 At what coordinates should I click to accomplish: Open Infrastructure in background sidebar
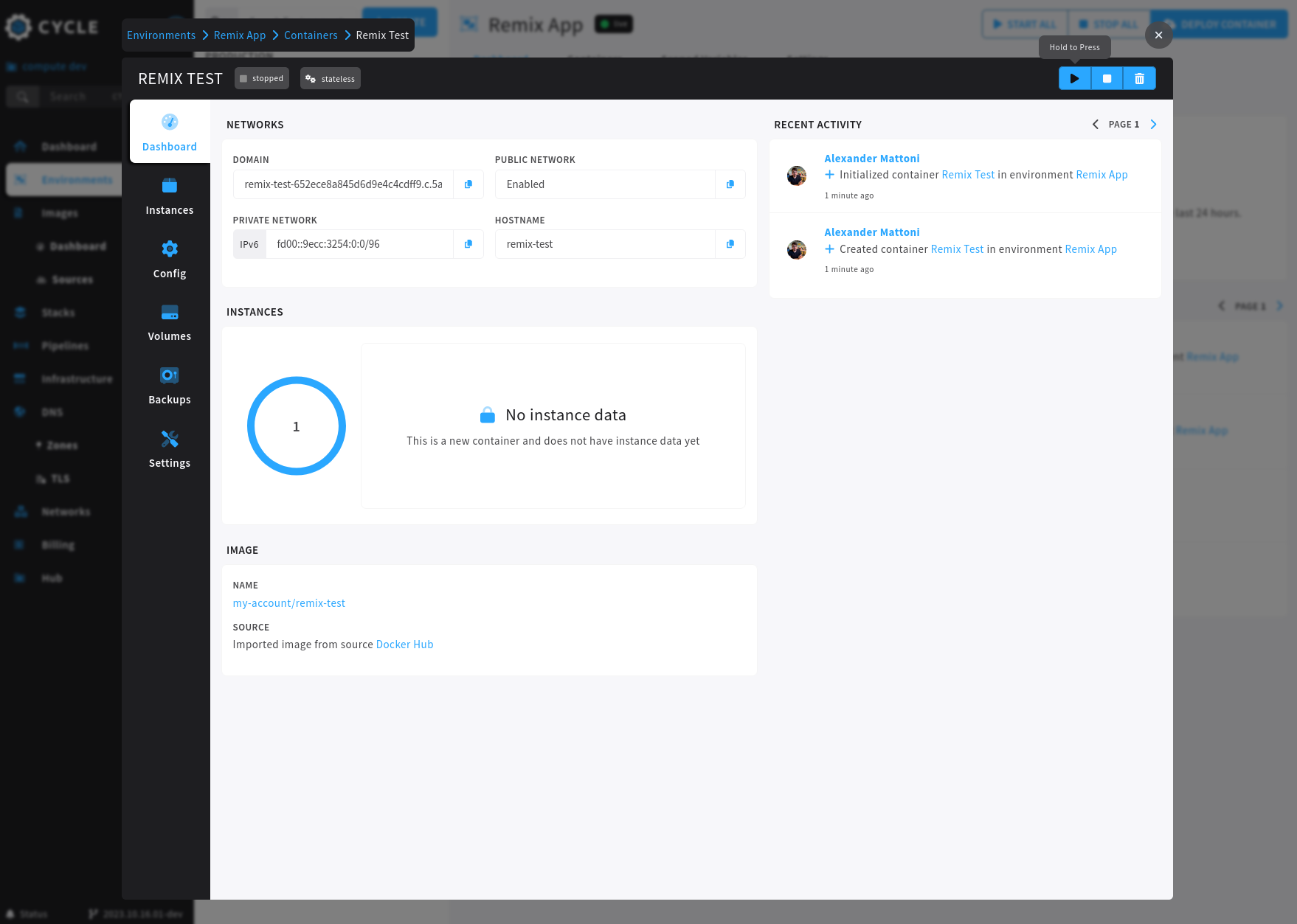[77, 379]
